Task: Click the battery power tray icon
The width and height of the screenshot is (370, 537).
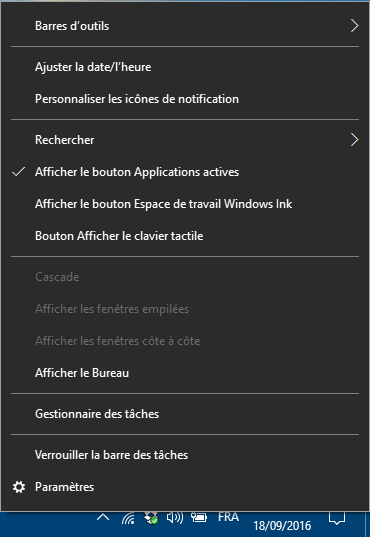Action: 199,517
